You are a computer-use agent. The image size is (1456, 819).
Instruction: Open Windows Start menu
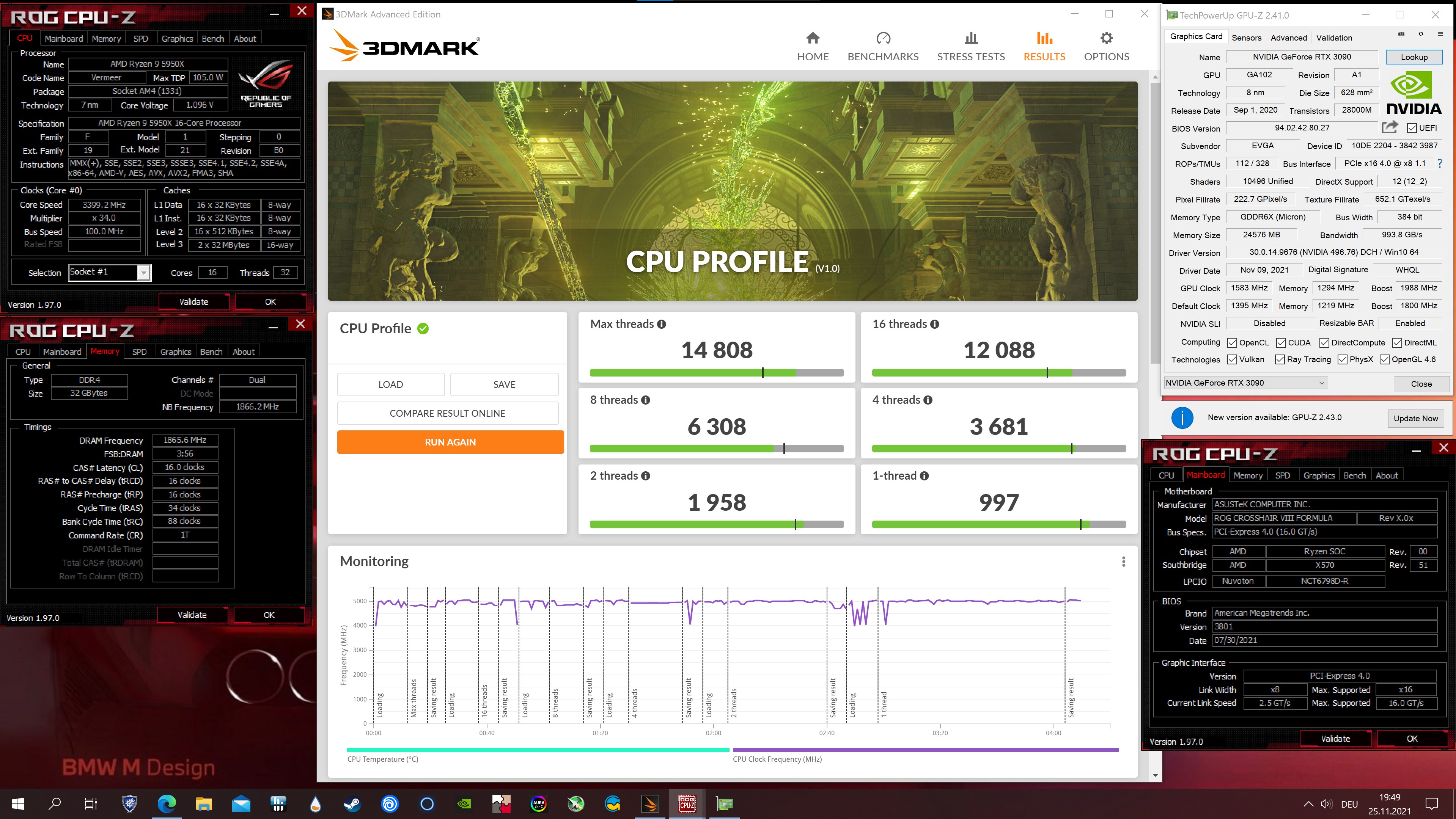pos(17,803)
